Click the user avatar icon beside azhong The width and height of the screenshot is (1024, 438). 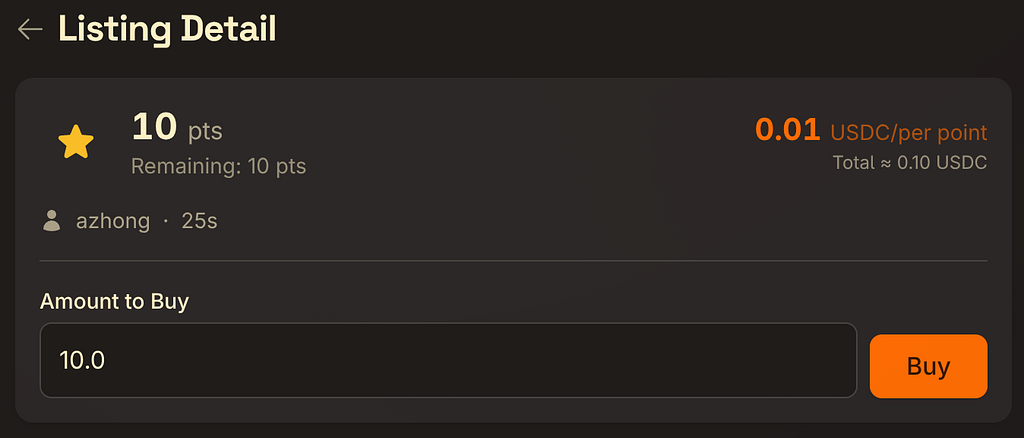click(52, 221)
